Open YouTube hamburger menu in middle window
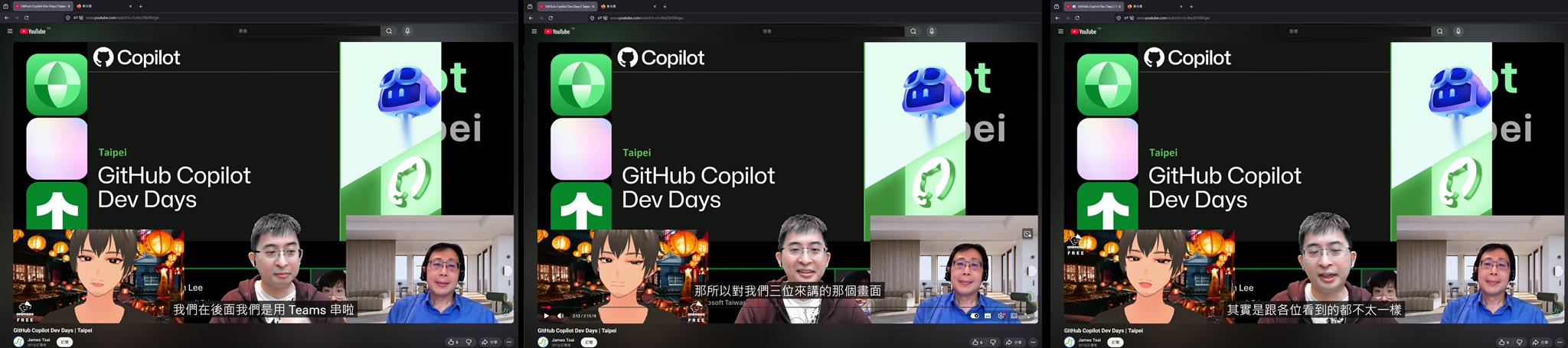This screenshot has width=1568, height=348. click(x=534, y=31)
